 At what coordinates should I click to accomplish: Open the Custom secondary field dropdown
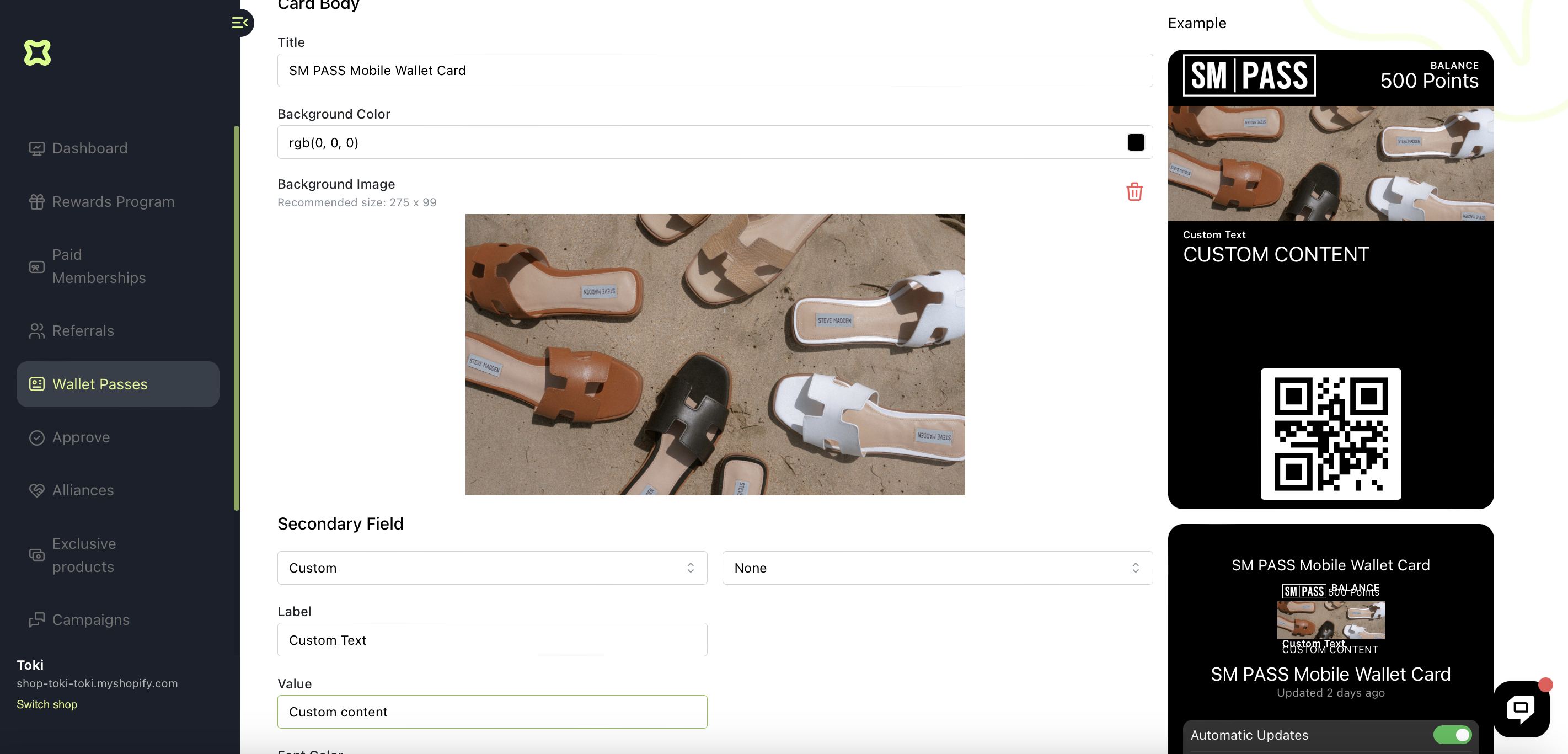[492, 568]
